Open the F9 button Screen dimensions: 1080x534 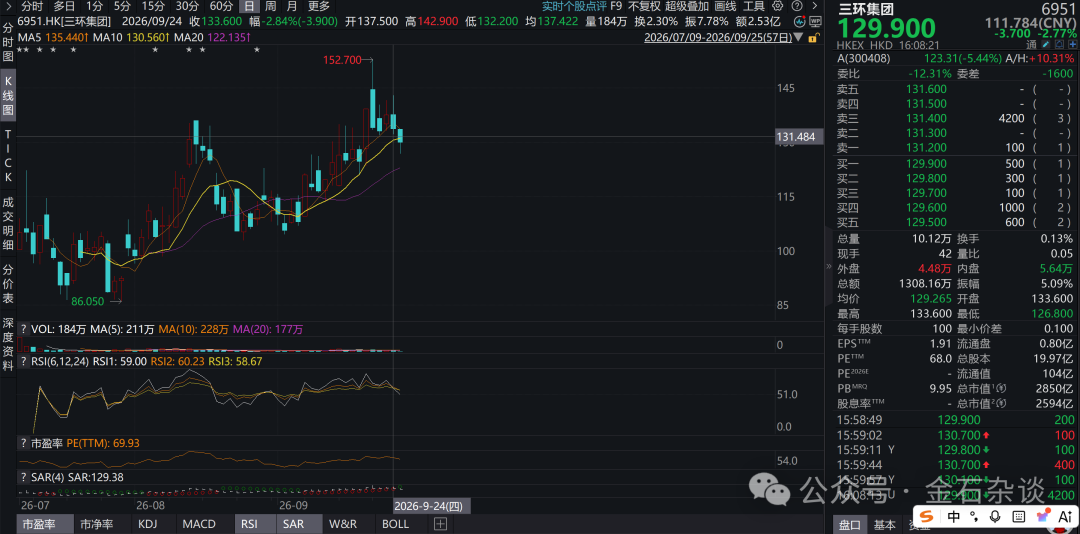point(616,6)
